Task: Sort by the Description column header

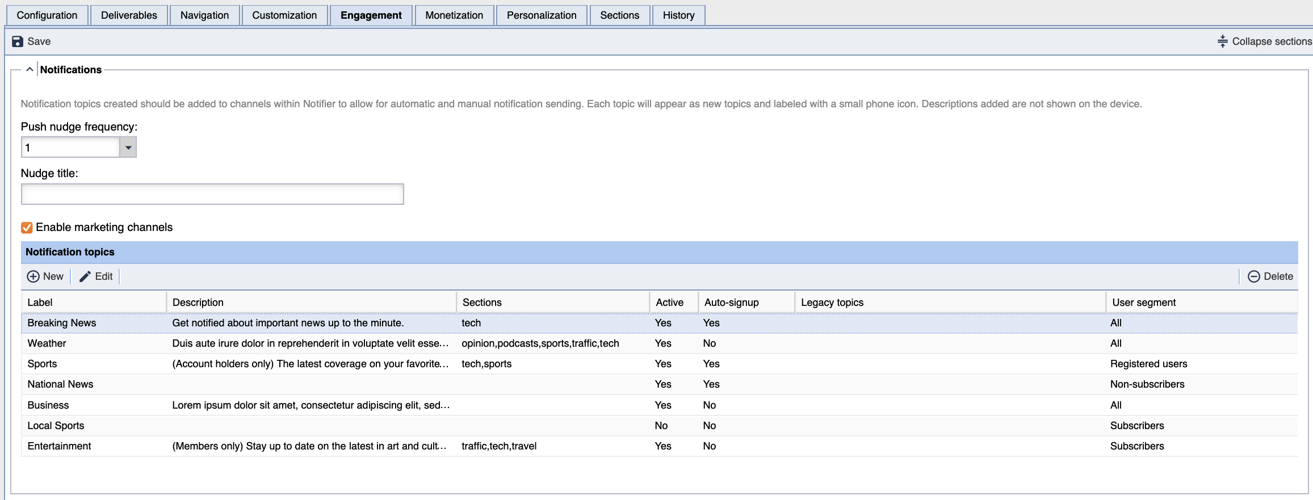Action: tap(311, 302)
